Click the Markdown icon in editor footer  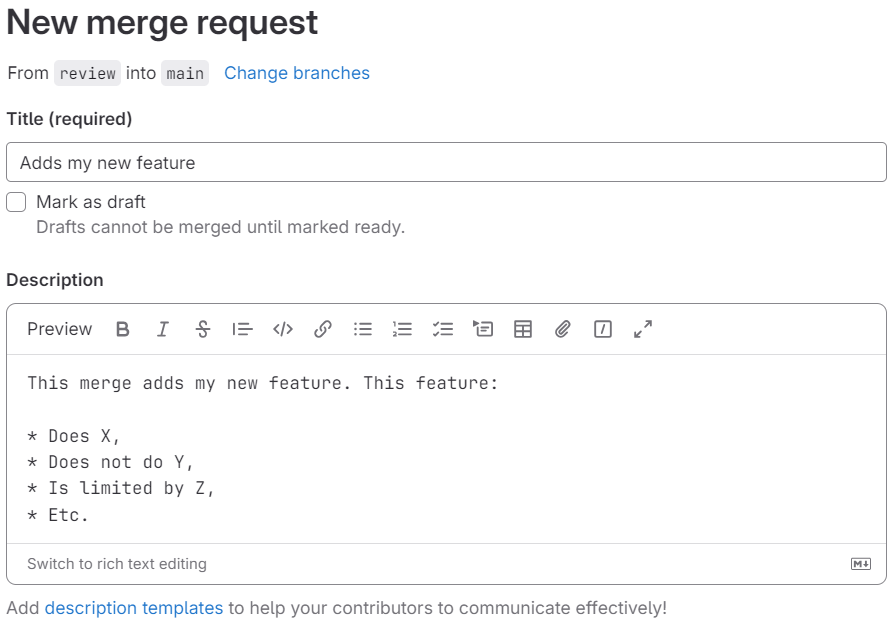pos(861,564)
